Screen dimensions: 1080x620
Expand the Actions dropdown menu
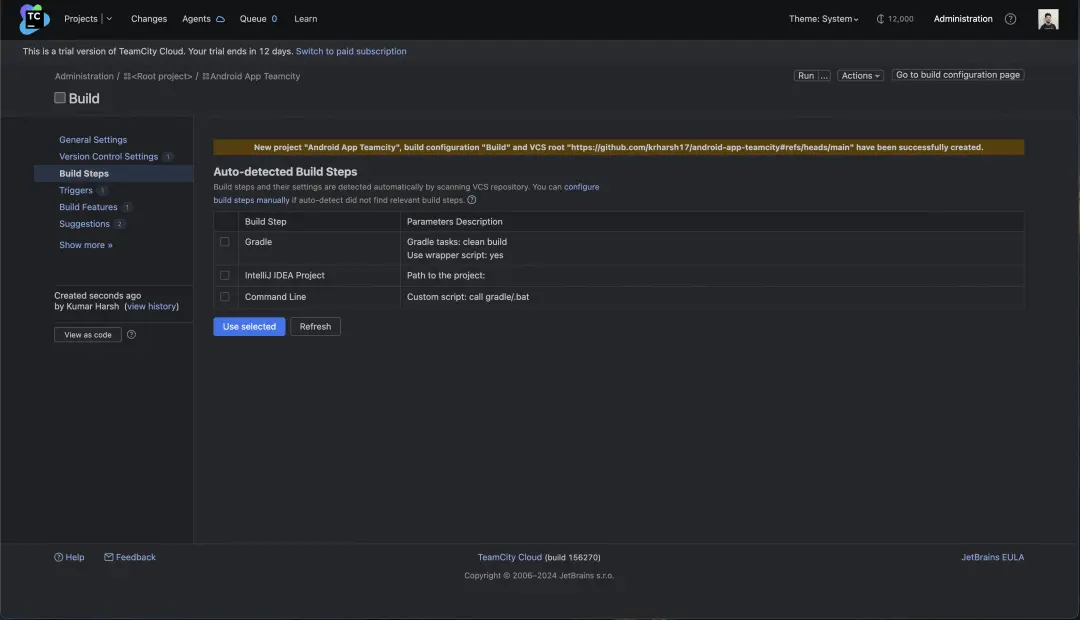pos(860,76)
